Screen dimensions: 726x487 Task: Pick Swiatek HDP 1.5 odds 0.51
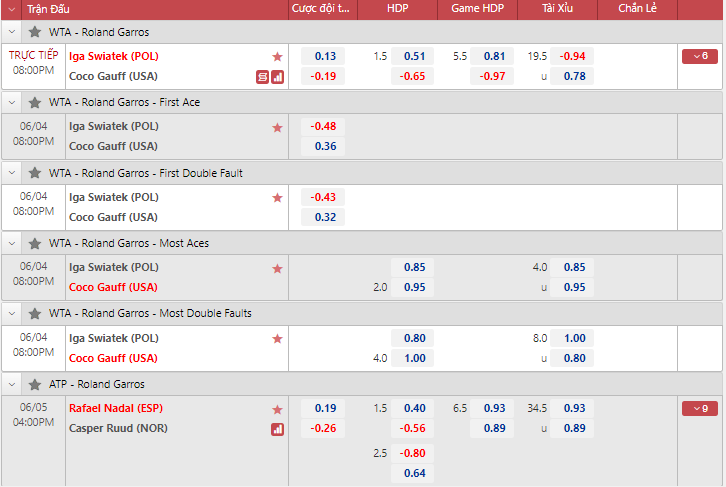tap(413, 56)
